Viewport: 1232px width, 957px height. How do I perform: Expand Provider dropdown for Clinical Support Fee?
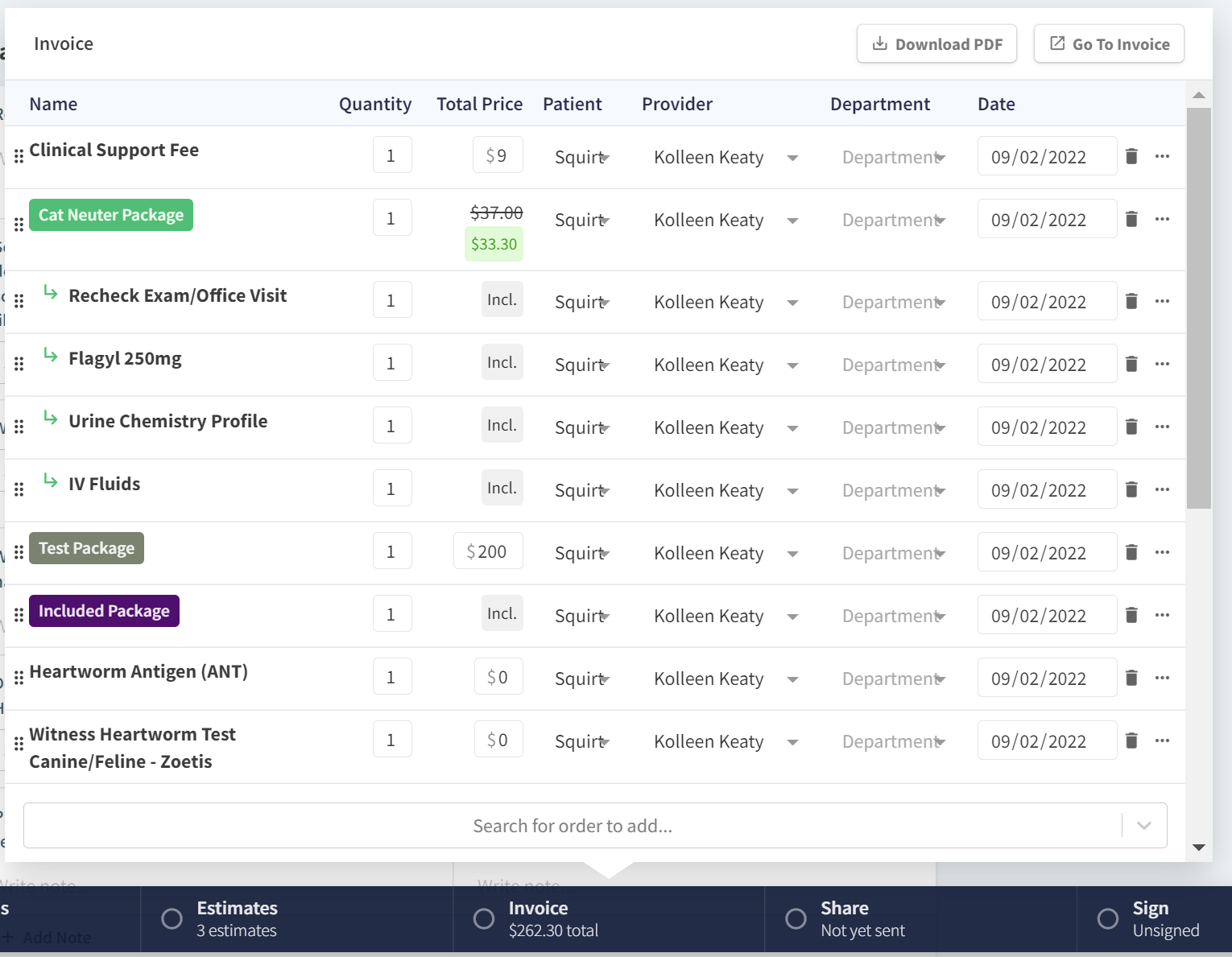tap(792, 158)
